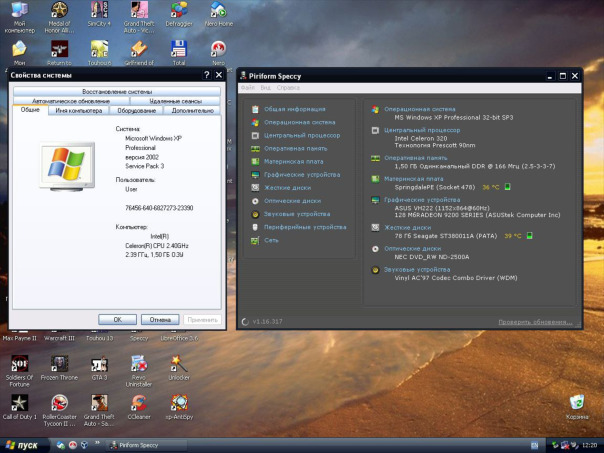Click the hard disk temperature indicator icon
The image size is (604, 453).
530,236
